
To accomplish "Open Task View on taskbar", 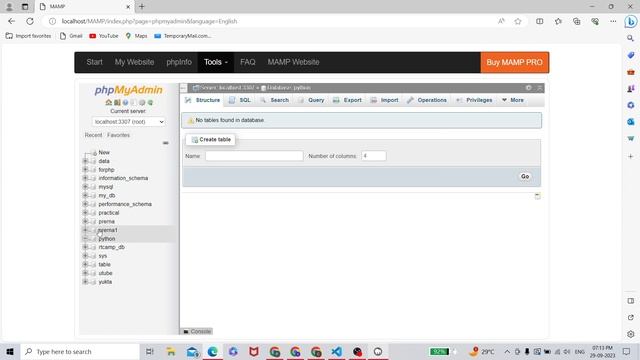I will pos(150,351).
